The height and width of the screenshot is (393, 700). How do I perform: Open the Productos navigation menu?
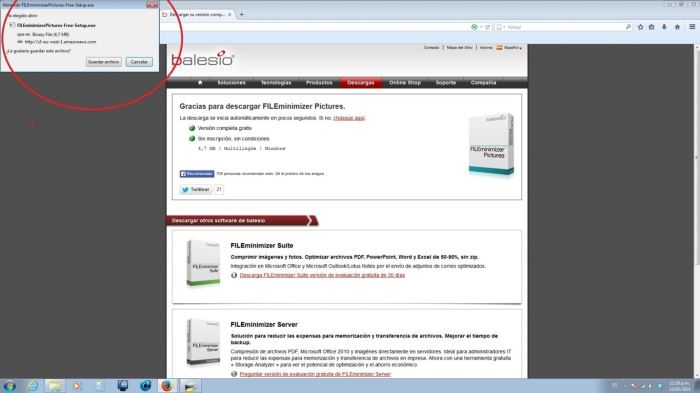[319, 83]
